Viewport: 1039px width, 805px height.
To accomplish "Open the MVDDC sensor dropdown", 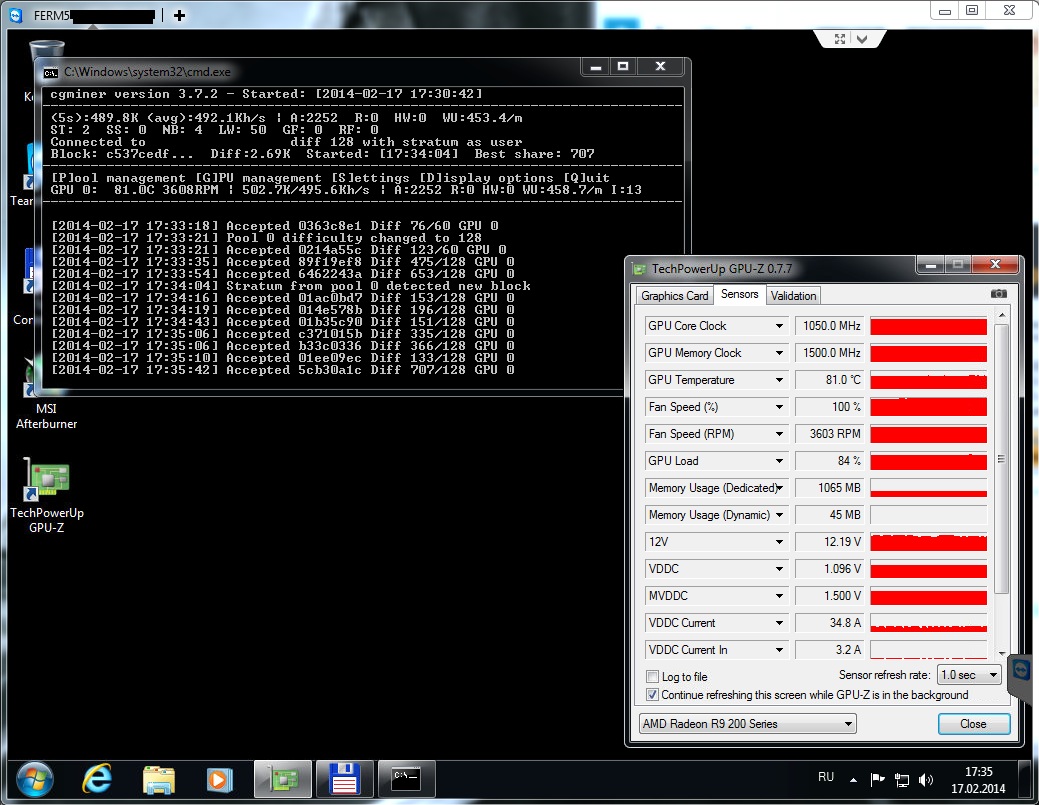I will [779, 596].
